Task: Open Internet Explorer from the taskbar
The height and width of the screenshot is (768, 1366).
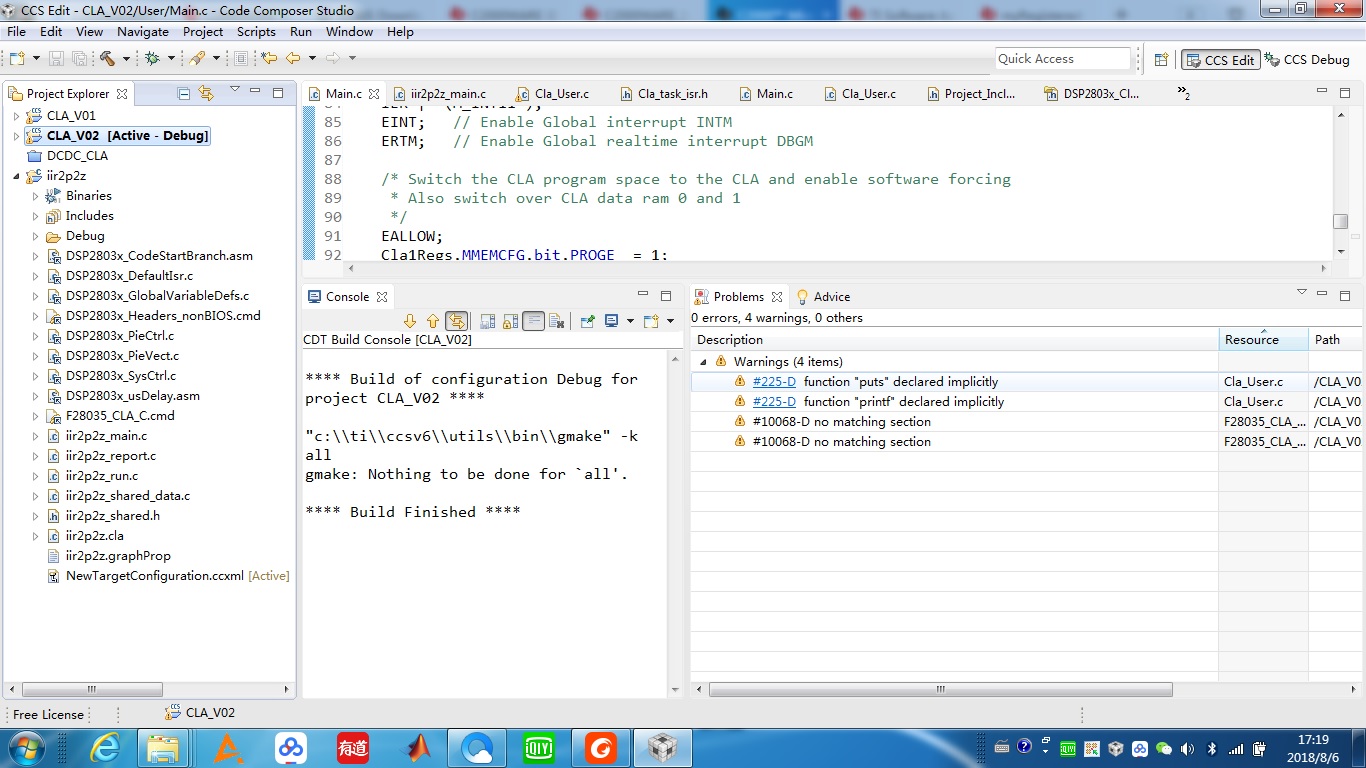Action: [x=105, y=748]
